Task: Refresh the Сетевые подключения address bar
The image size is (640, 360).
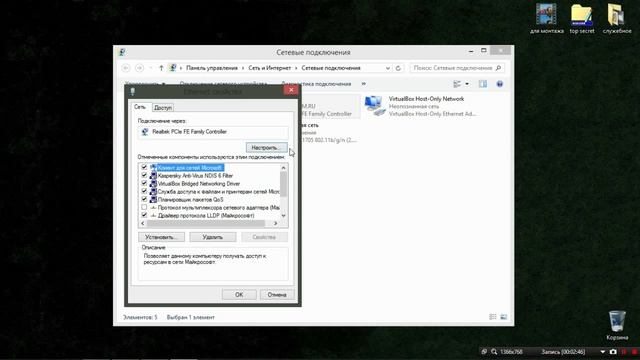Action: (398, 68)
